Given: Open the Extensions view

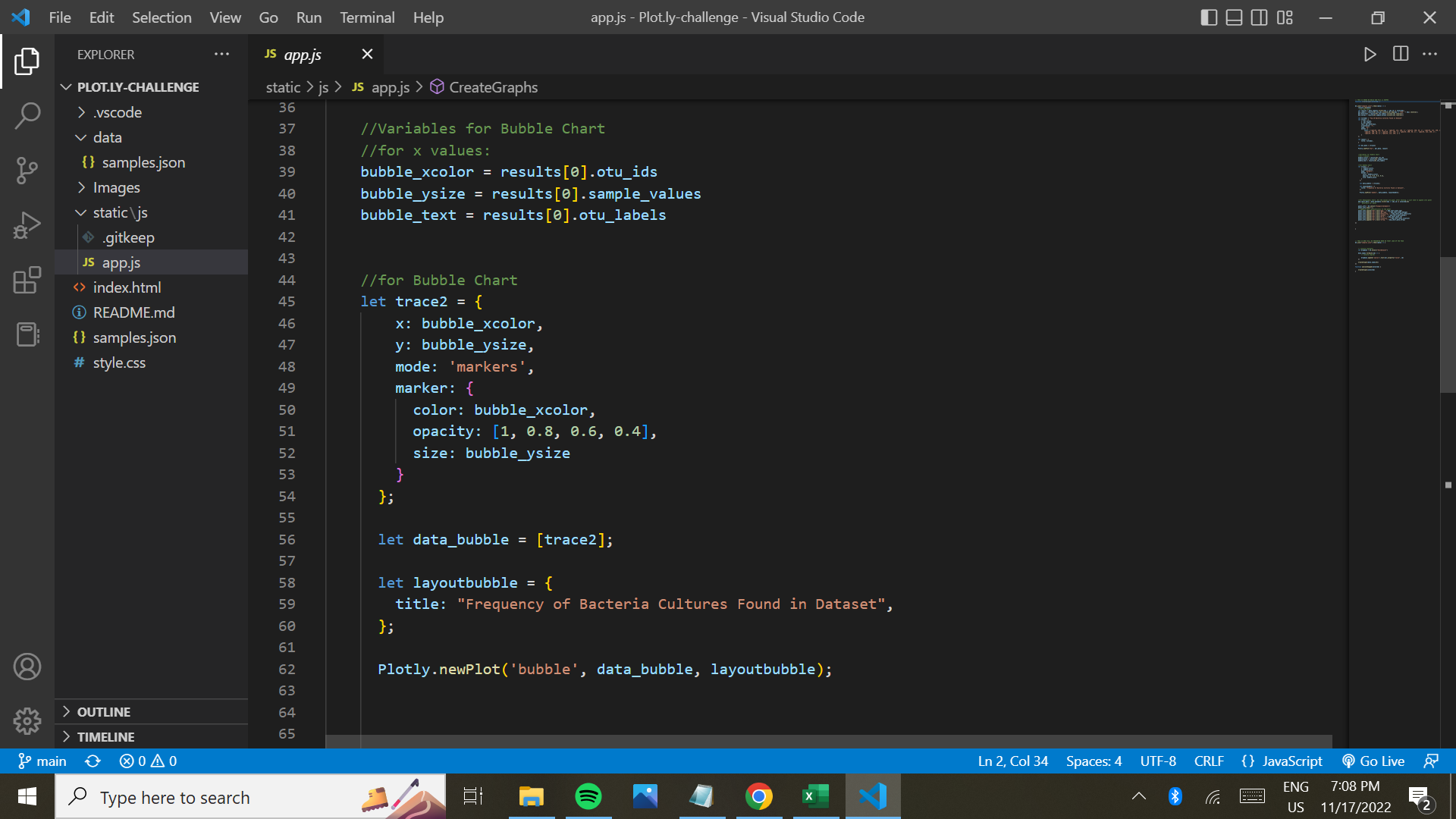Looking at the screenshot, I should click(x=27, y=281).
